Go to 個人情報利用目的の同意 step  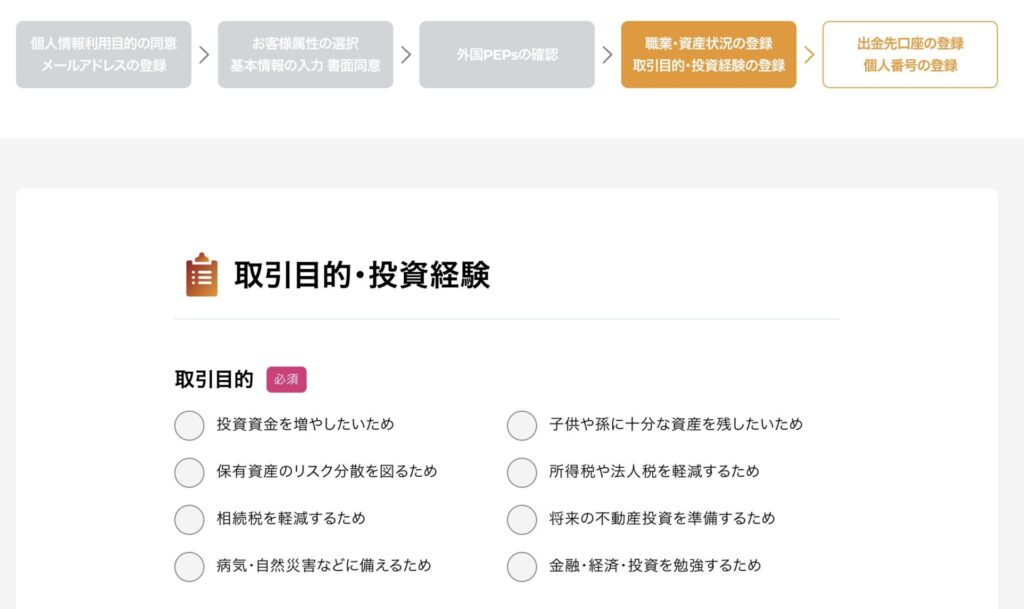tap(104, 55)
